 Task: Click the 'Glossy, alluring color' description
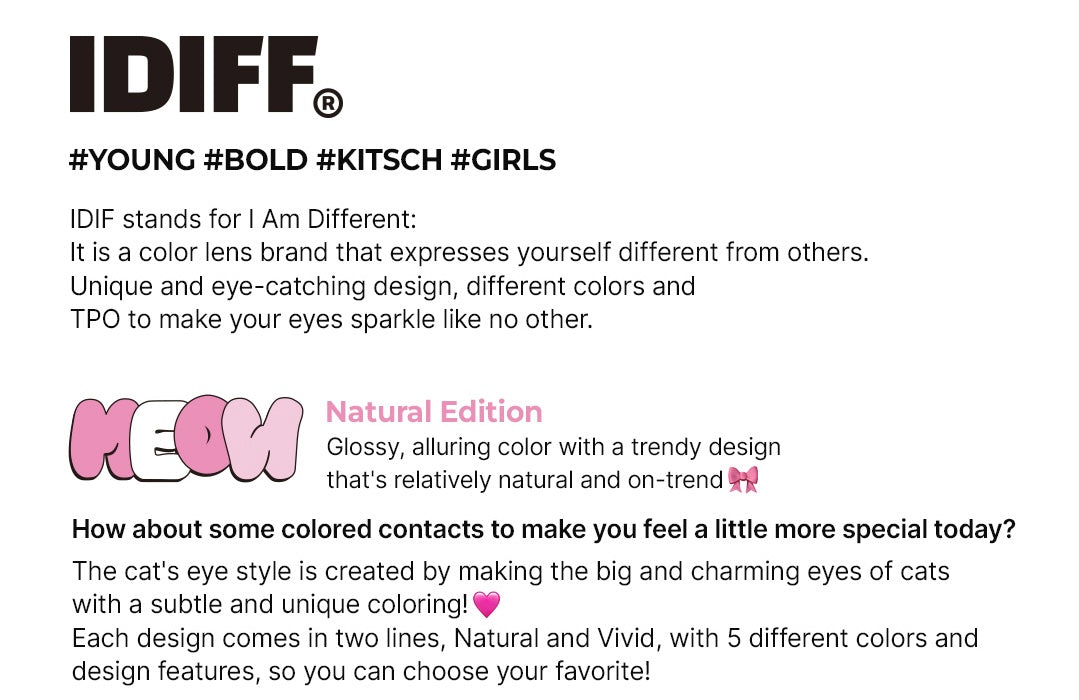553,447
